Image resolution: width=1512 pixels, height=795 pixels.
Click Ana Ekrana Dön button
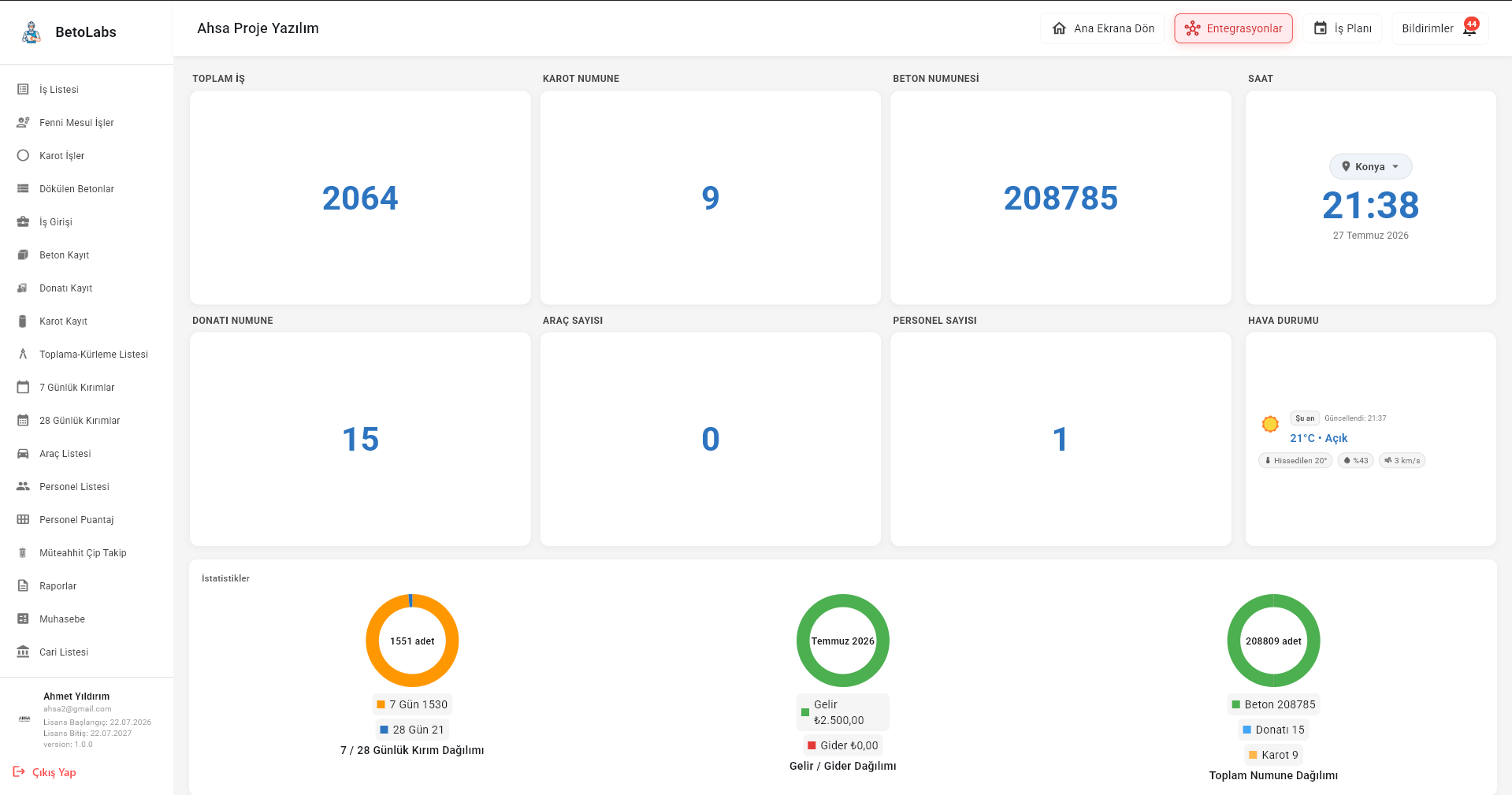(1102, 28)
